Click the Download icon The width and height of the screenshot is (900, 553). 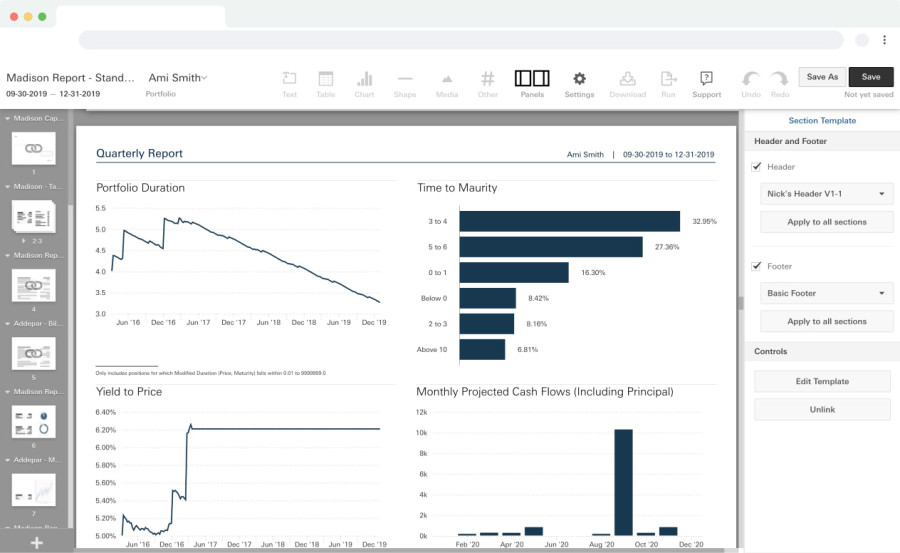(627, 79)
